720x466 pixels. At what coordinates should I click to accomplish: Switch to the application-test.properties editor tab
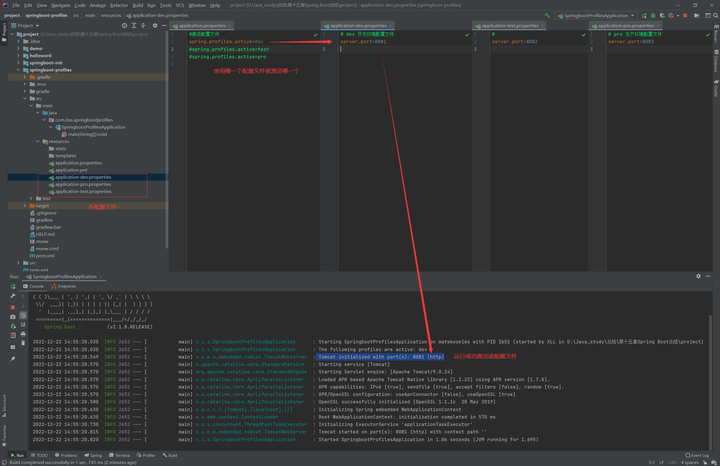[509, 25]
